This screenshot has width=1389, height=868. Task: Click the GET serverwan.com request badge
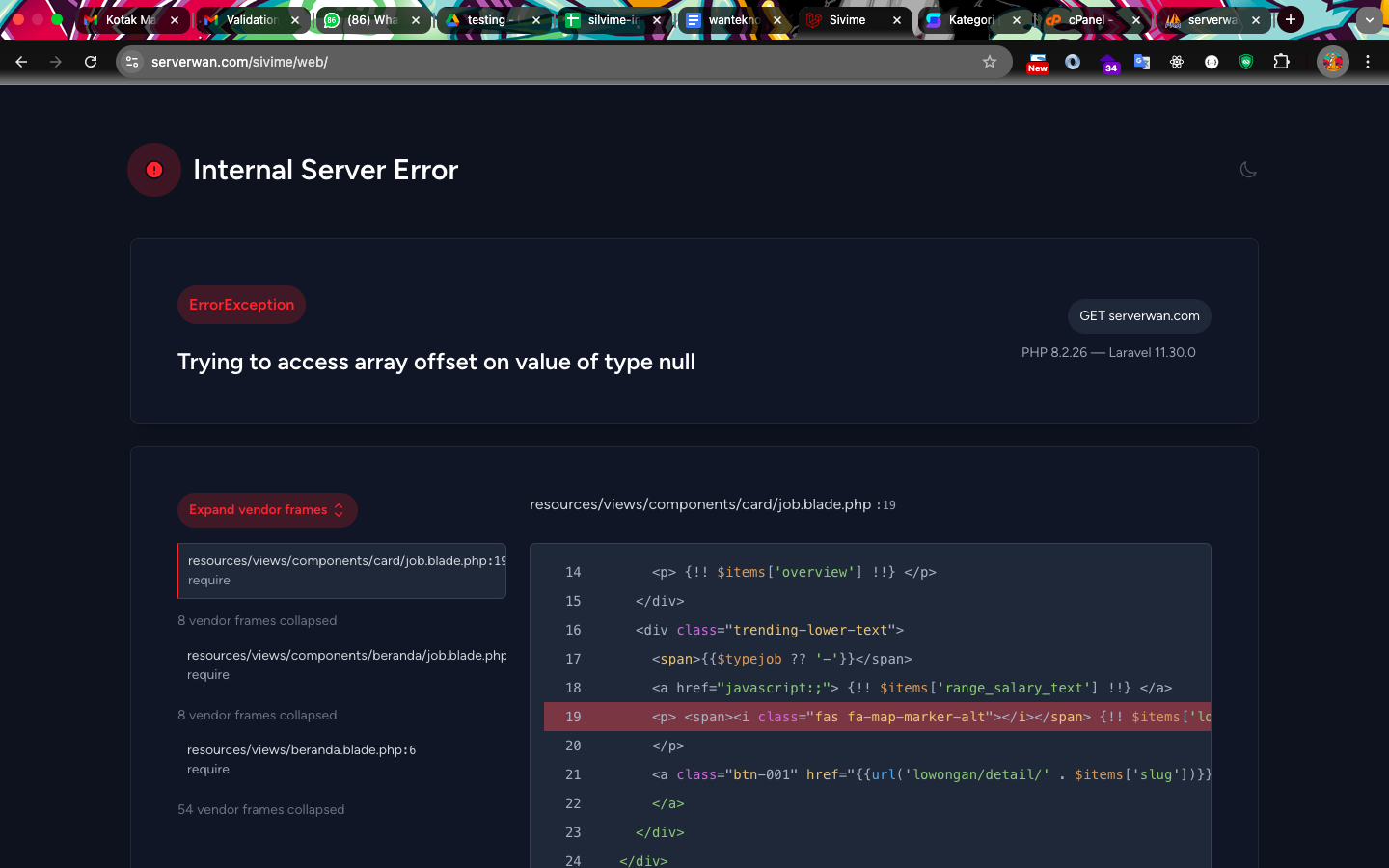1139,316
